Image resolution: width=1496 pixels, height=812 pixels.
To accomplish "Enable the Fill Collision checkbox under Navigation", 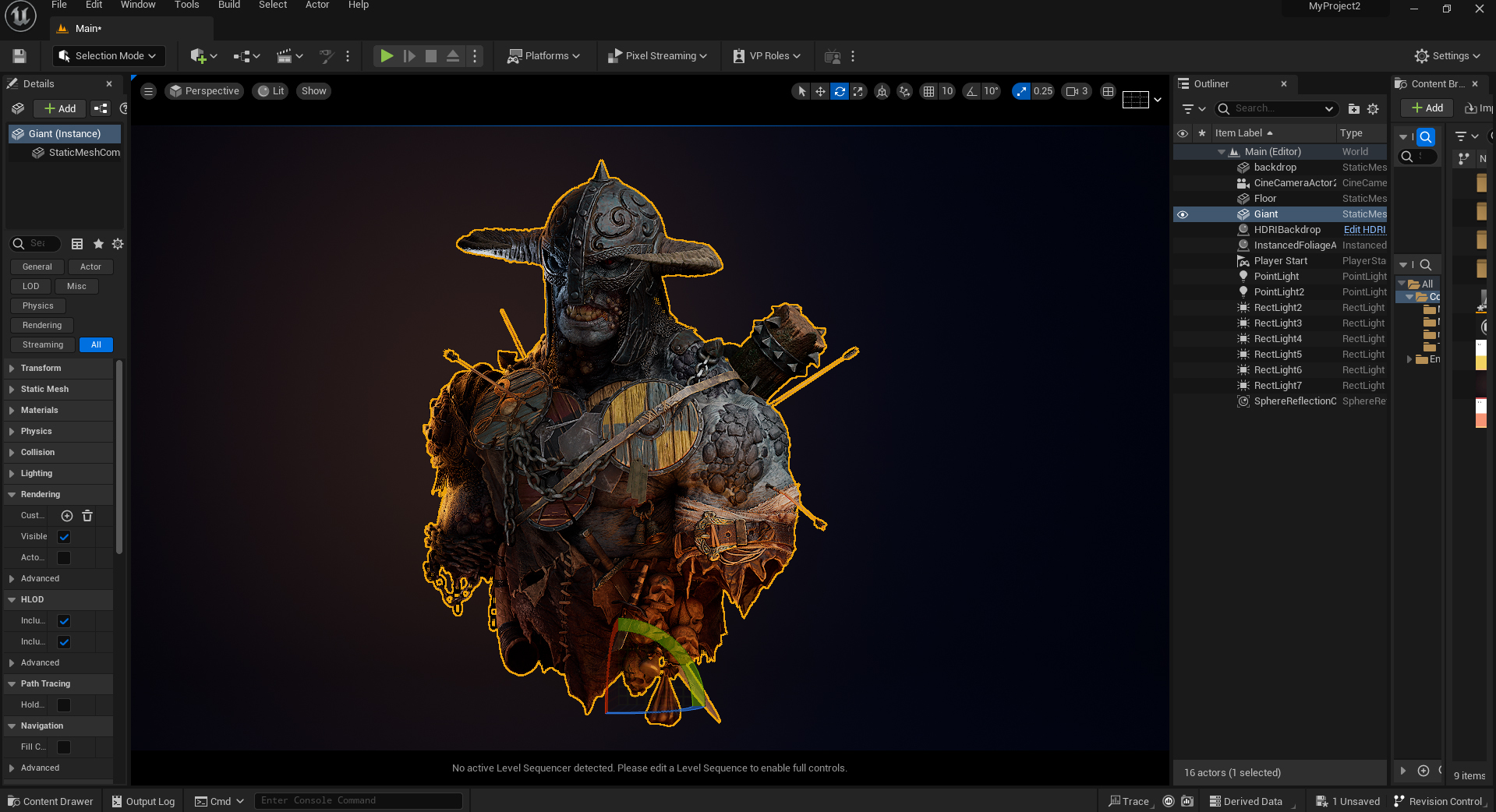I will tap(64, 747).
